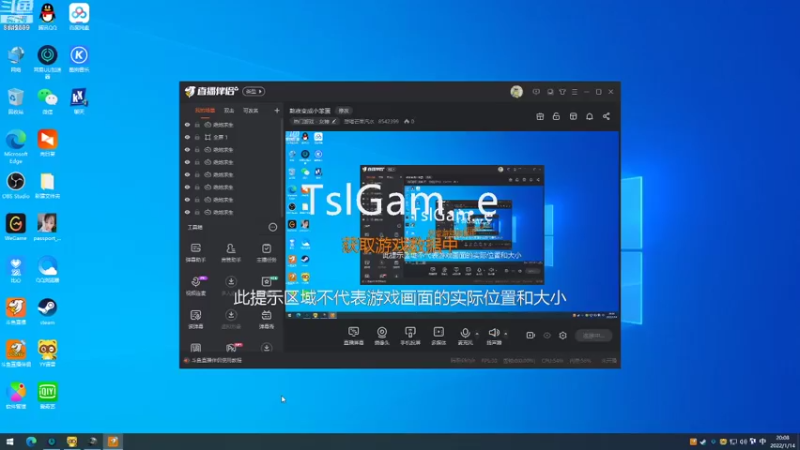Click the microphone icon in bottom toolbar
Viewport: 800px width, 450px height.
click(x=465, y=333)
